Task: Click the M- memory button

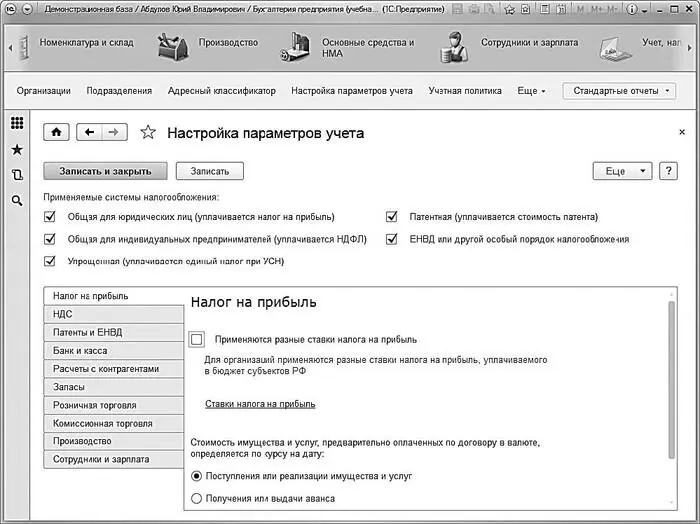Action: [613, 9]
